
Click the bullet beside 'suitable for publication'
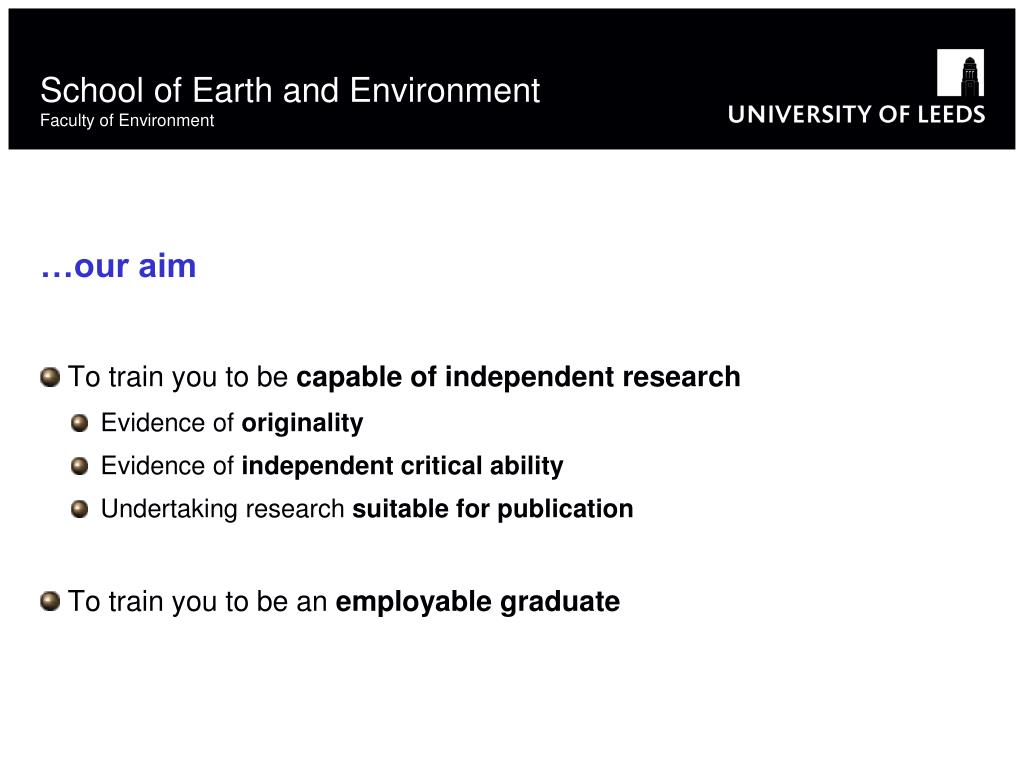point(80,509)
